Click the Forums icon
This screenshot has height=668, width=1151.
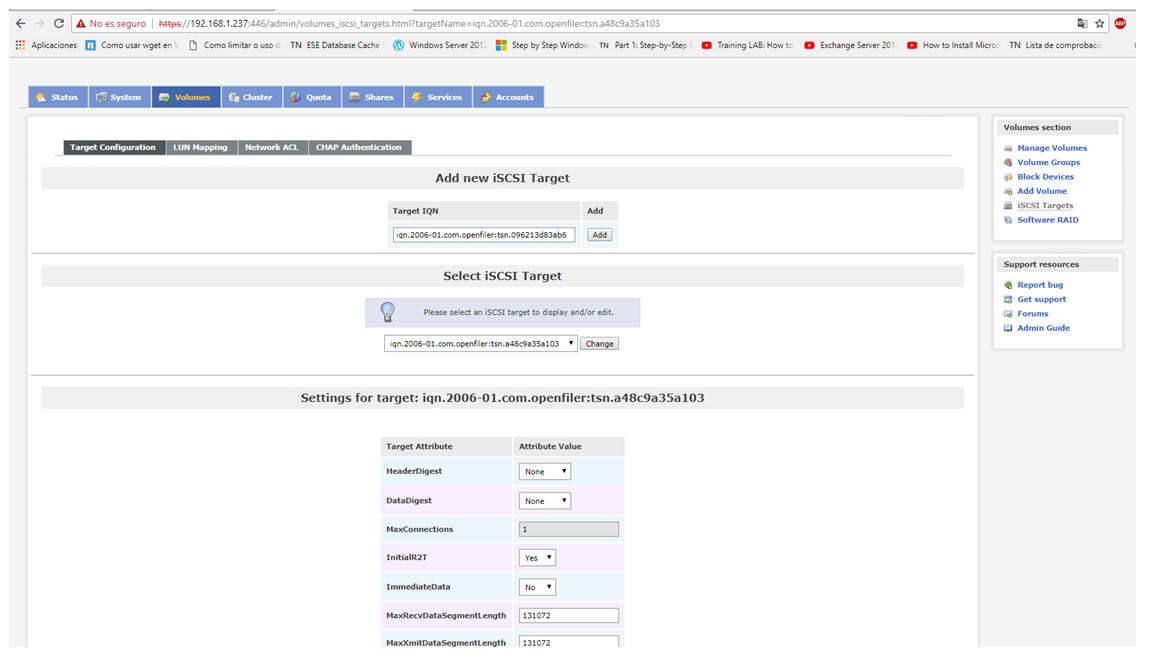(1008, 313)
